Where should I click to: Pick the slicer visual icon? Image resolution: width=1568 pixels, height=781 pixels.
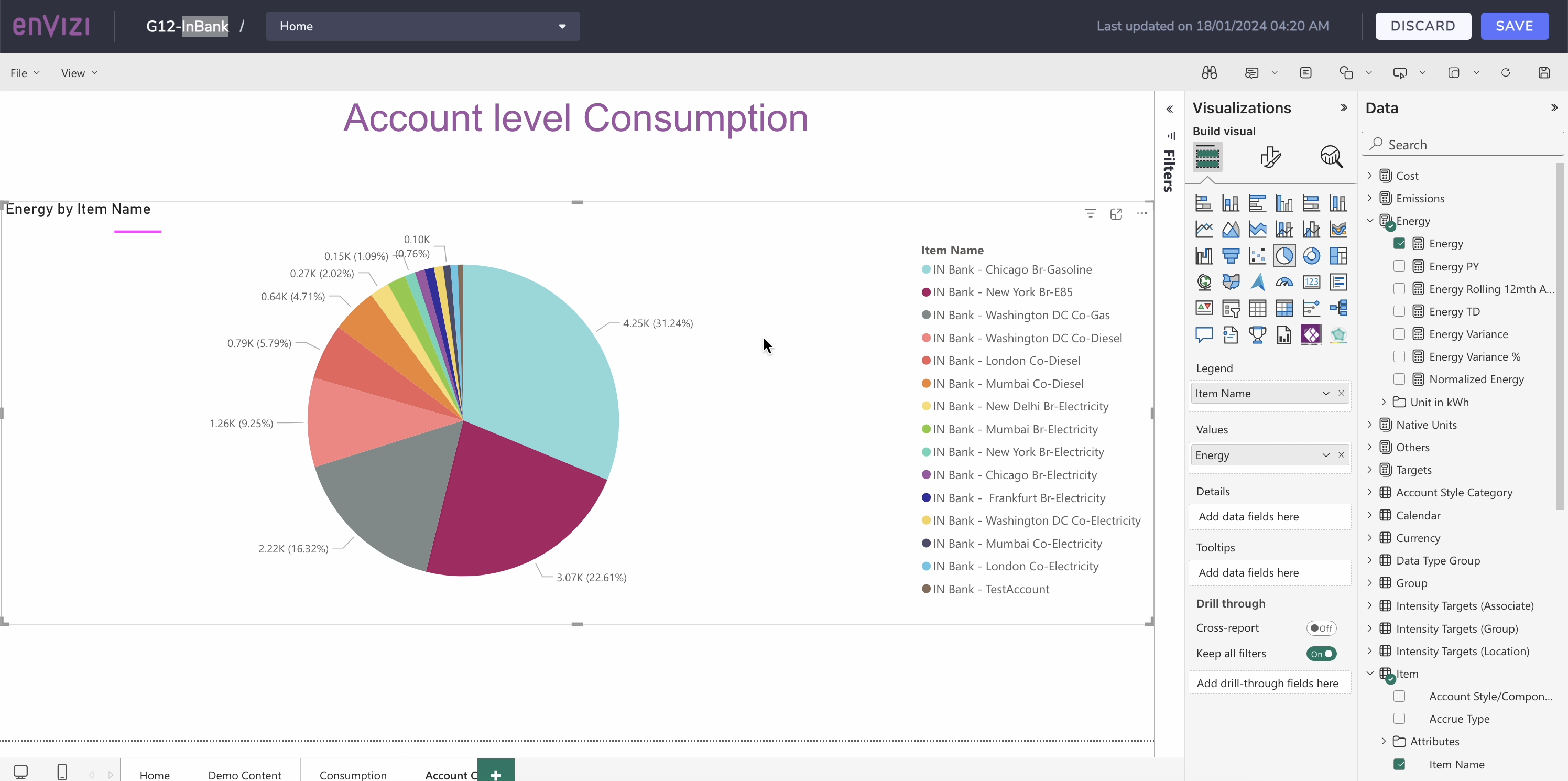[x=1231, y=308]
